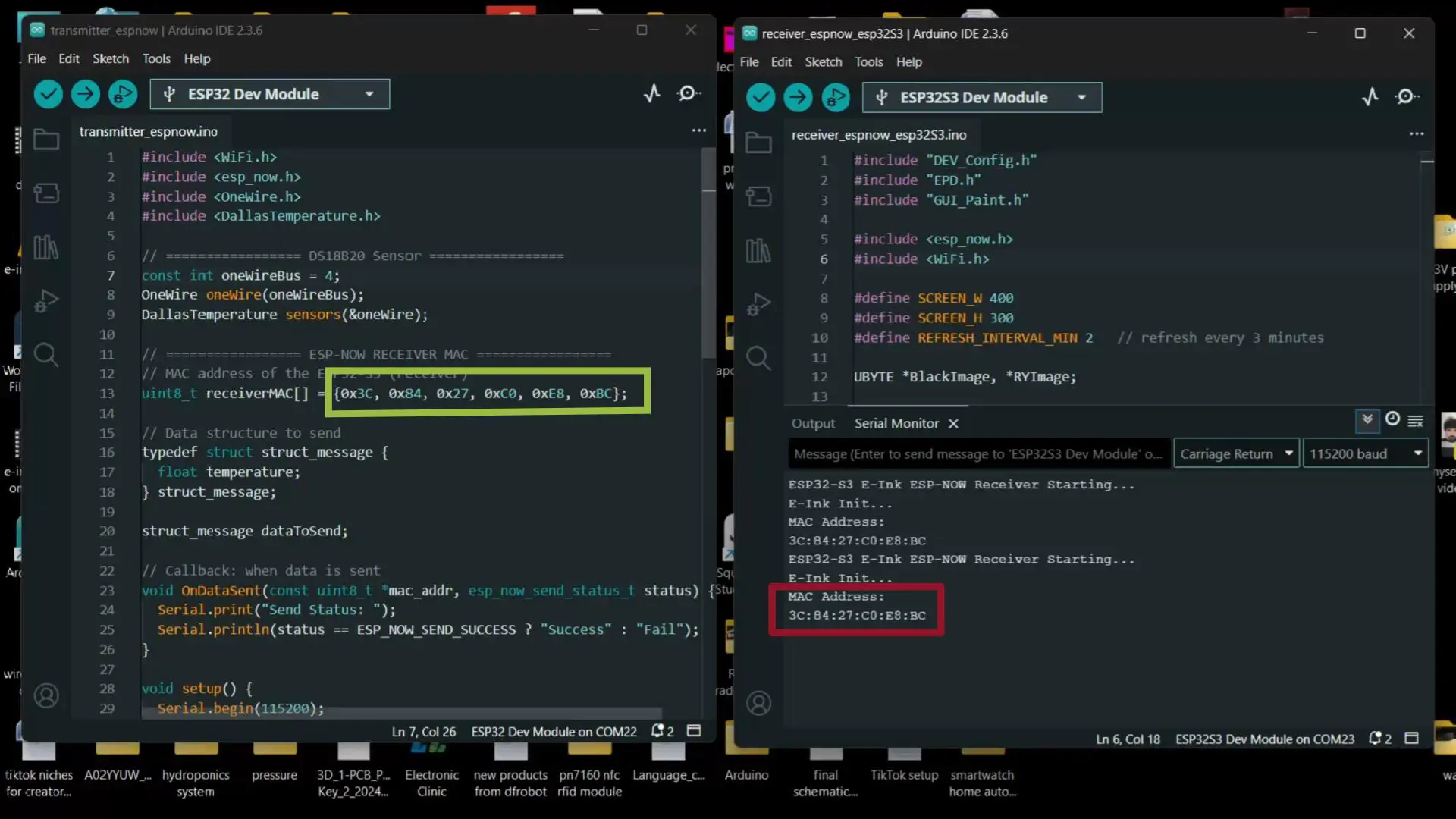Click Verify button in receiver window

click(761, 97)
